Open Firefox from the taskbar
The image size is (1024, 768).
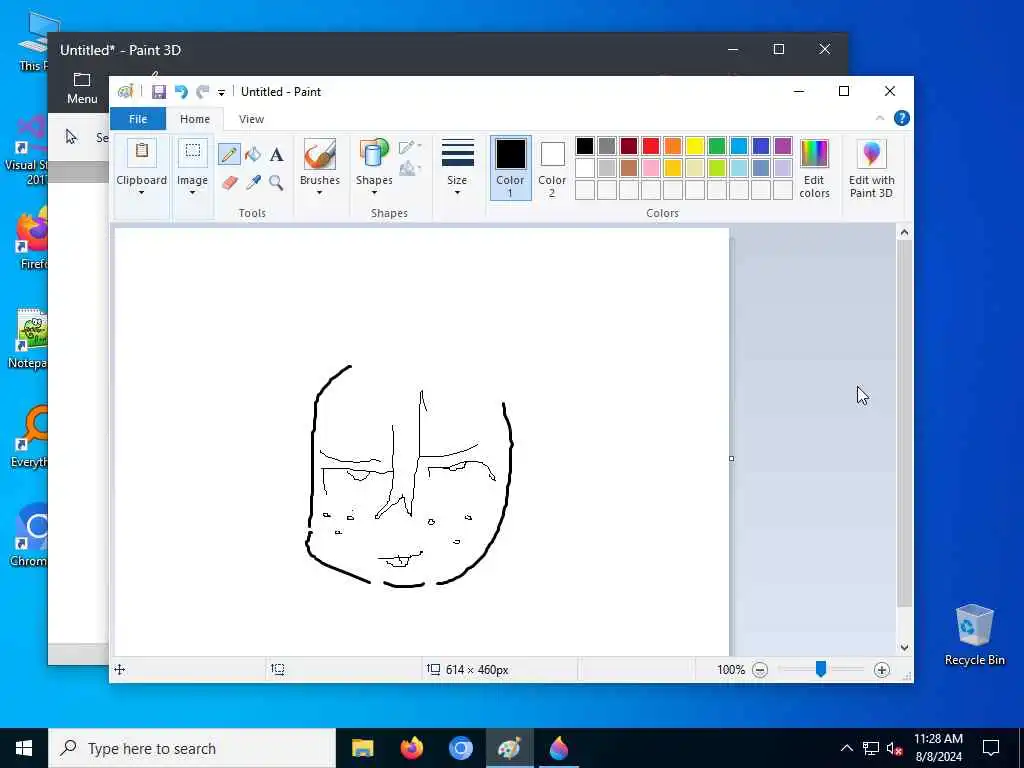tap(411, 748)
